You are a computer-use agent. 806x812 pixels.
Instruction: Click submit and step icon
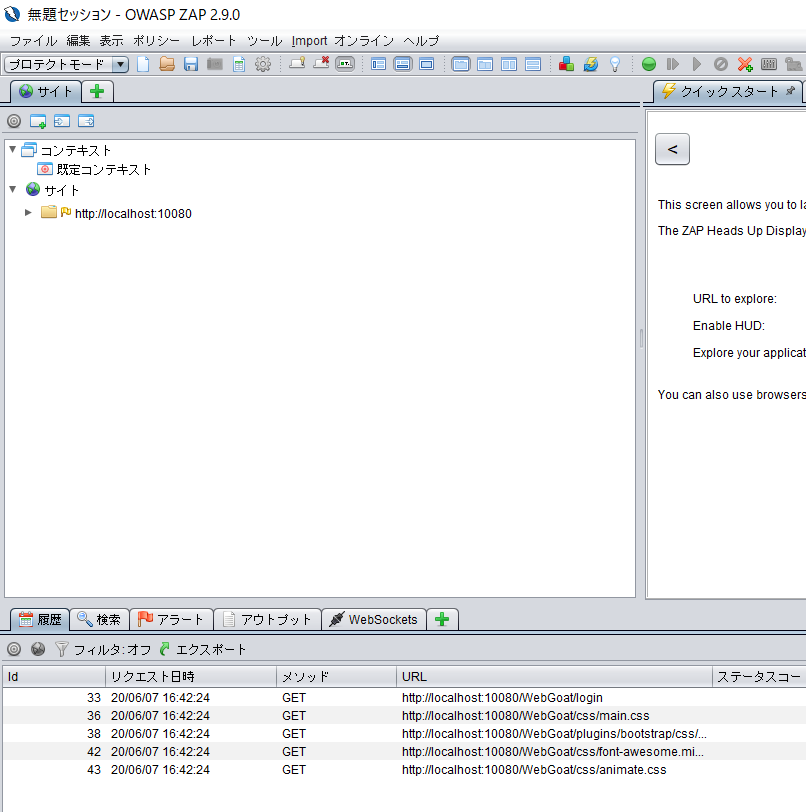point(673,64)
